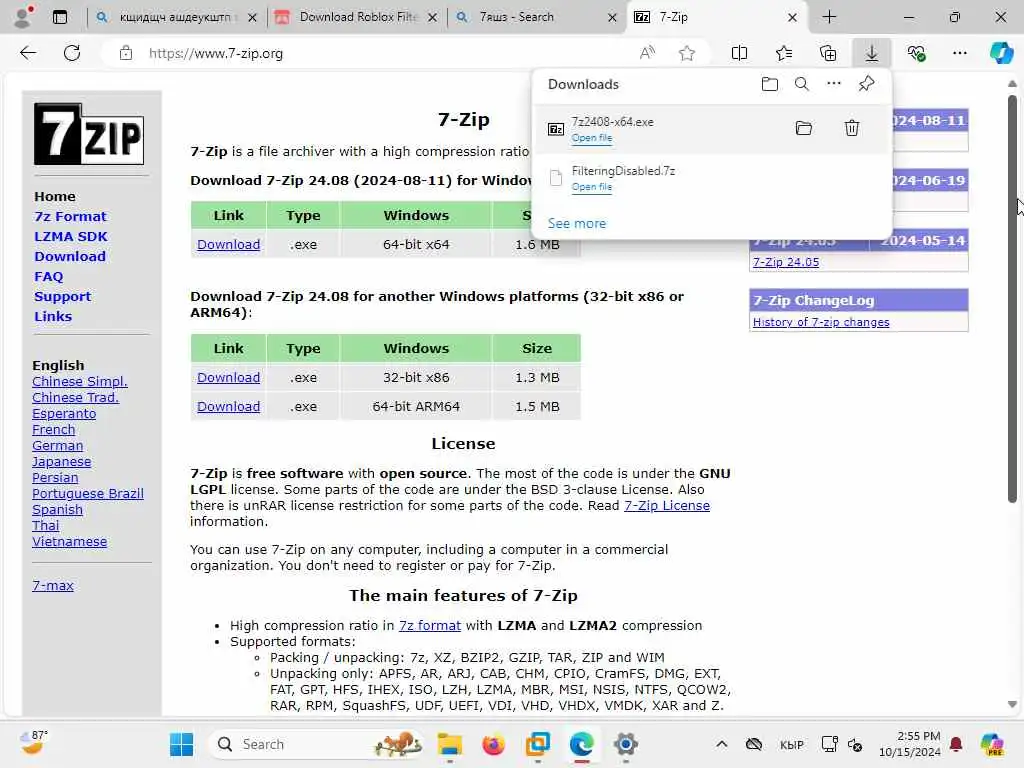Open 7-Zip License link
This screenshot has width=1024, height=768.
click(x=667, y=505)
